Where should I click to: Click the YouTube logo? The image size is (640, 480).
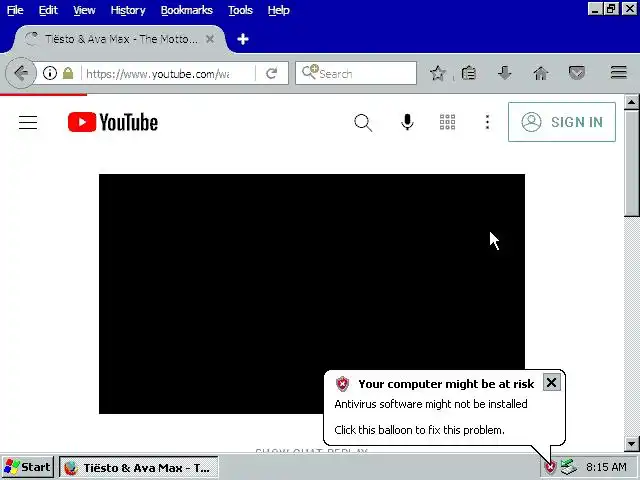click(x=113, y=122)
